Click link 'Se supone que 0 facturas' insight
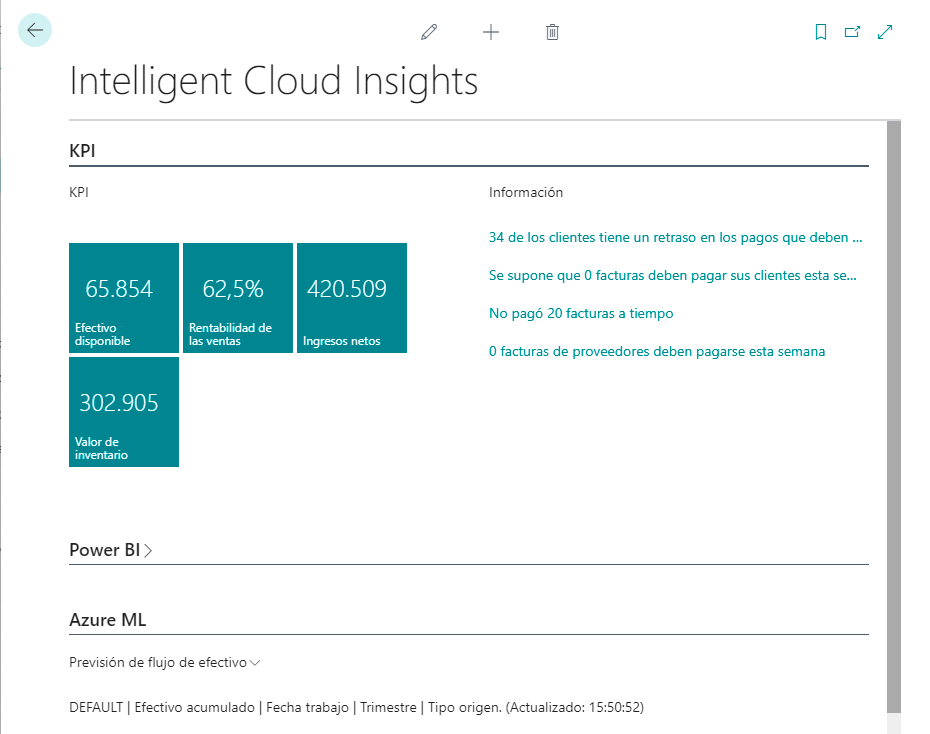This screenshot has width=930, height=734. [672, 276]
